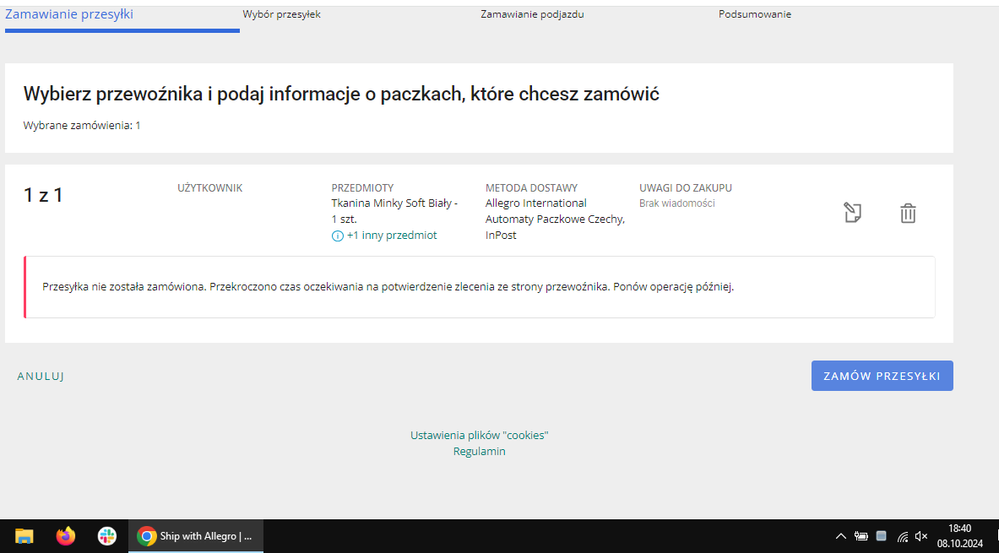Click the ANULUJ cancel link
Screen dimensions: 999x553
pyautogui.click(x=41, y=376)
